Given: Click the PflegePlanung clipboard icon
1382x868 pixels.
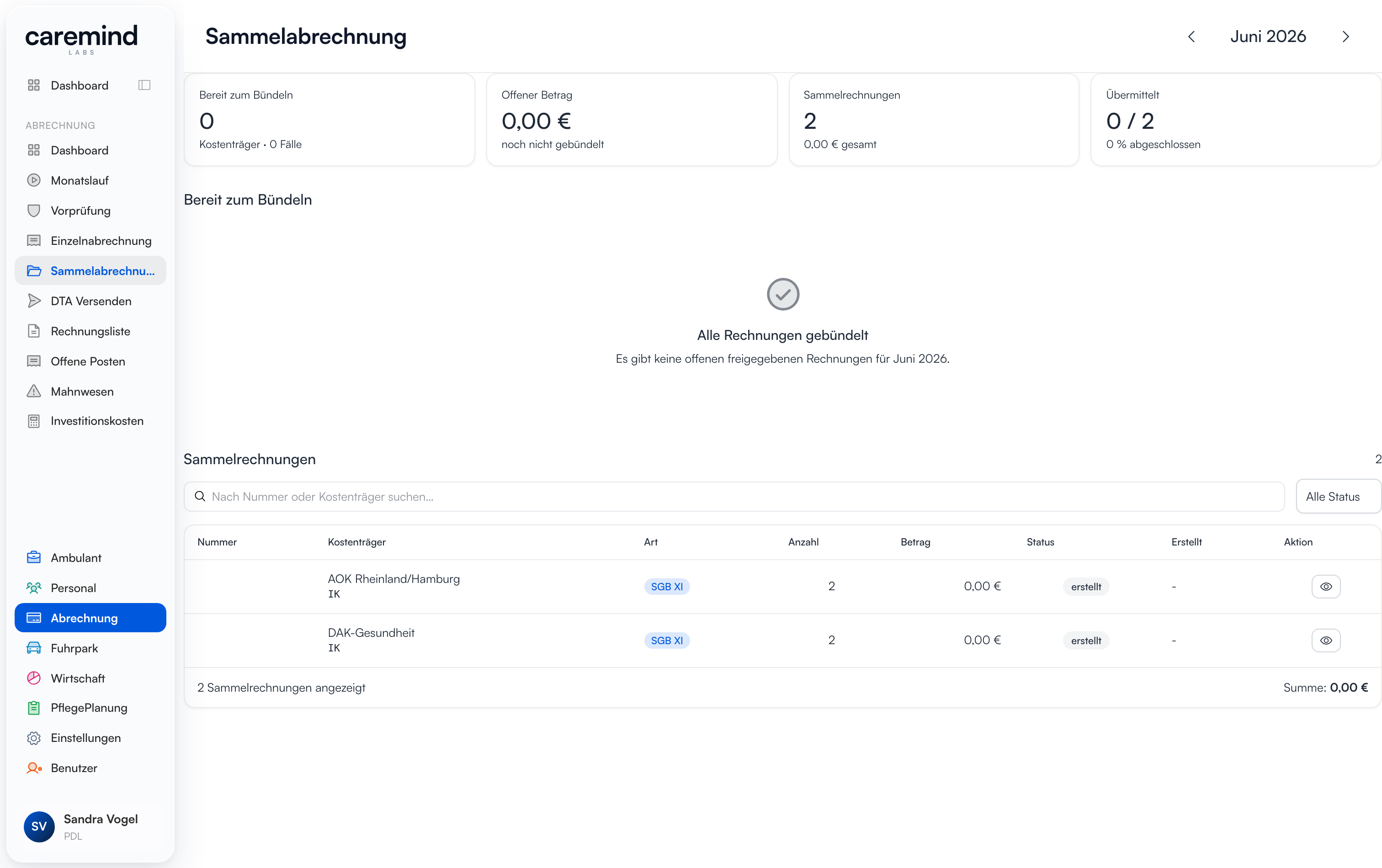Looking at the screenshot, I should coord(34,708).
